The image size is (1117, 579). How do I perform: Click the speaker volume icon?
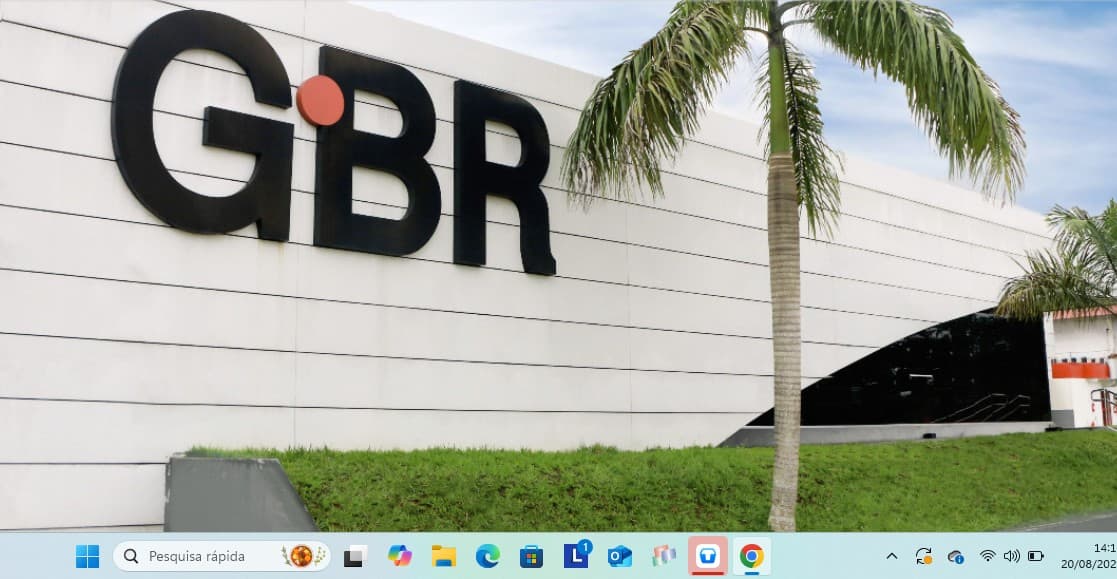(1011, 556)
